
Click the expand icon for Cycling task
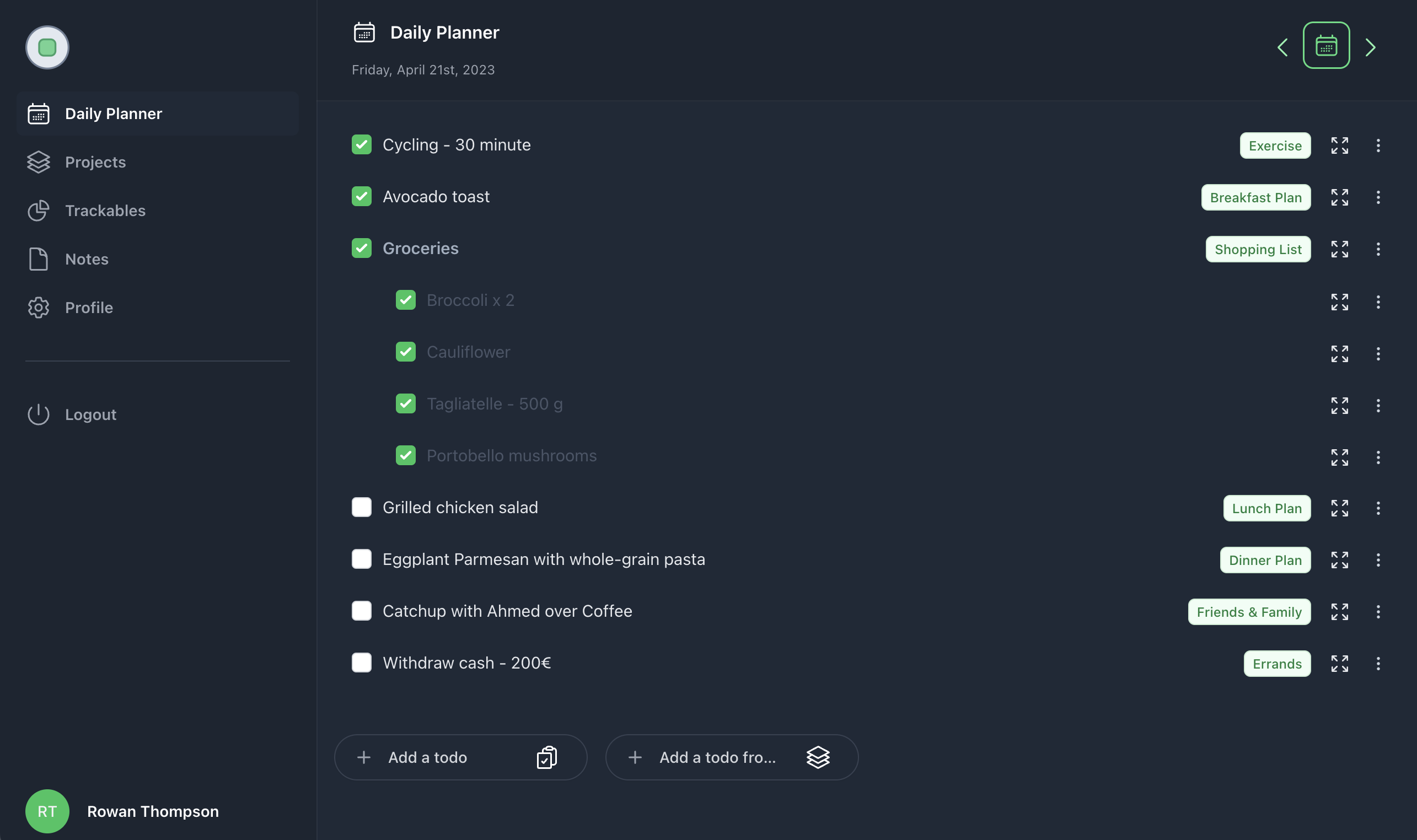pos(1340,145)
